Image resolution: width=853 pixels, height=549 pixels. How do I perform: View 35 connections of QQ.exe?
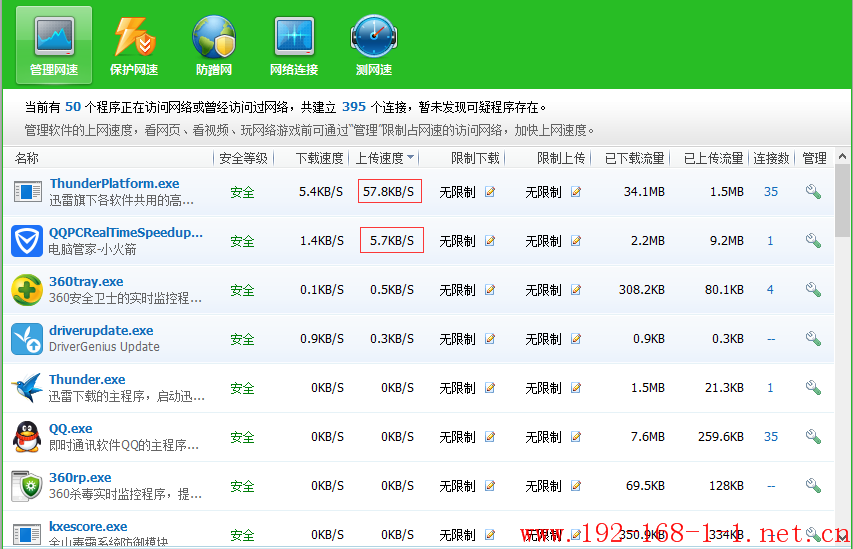771,436
